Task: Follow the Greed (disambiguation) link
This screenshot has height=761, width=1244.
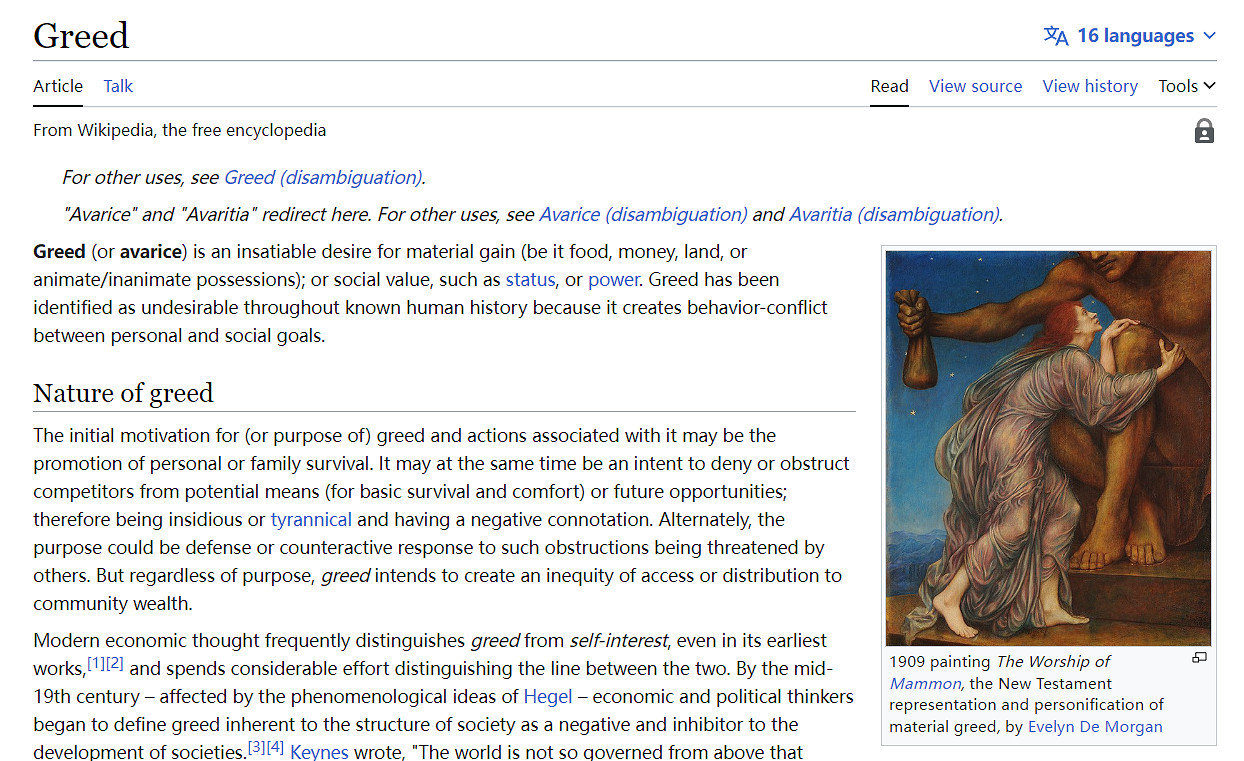Action: [323, 177]
